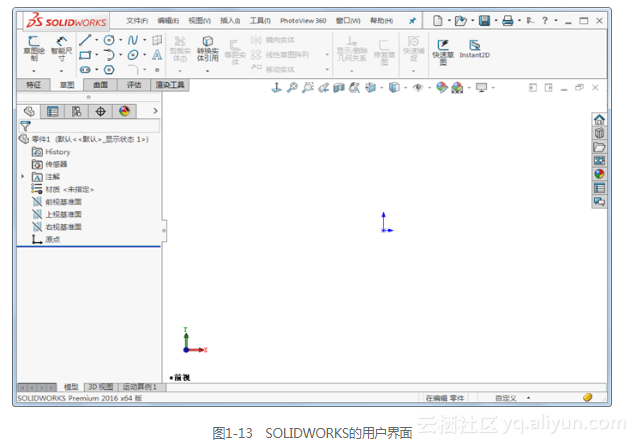
Task: Open the FeatureManager design tree tab
Action: (x=29, y=111)
